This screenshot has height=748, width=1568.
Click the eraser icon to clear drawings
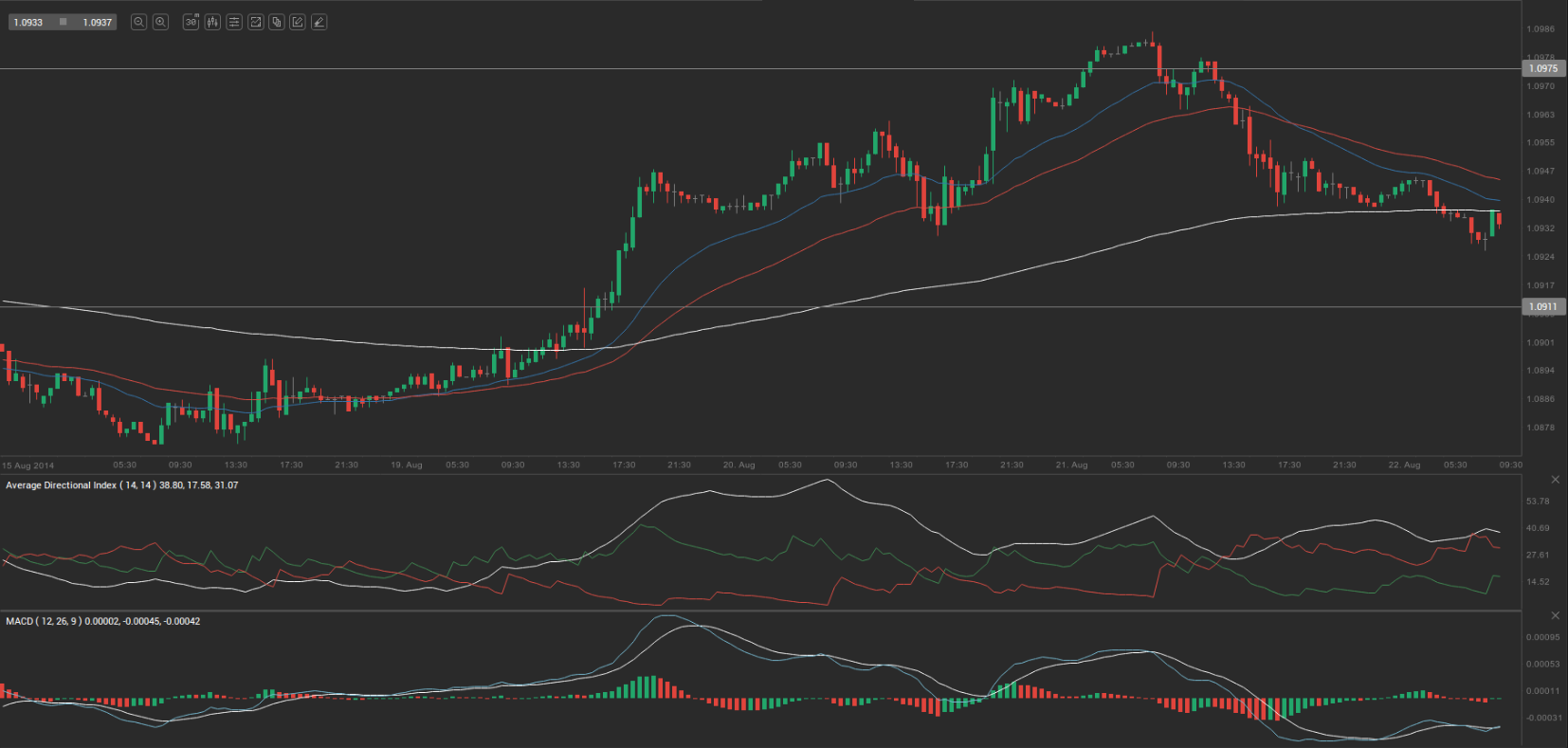(319, 22)
